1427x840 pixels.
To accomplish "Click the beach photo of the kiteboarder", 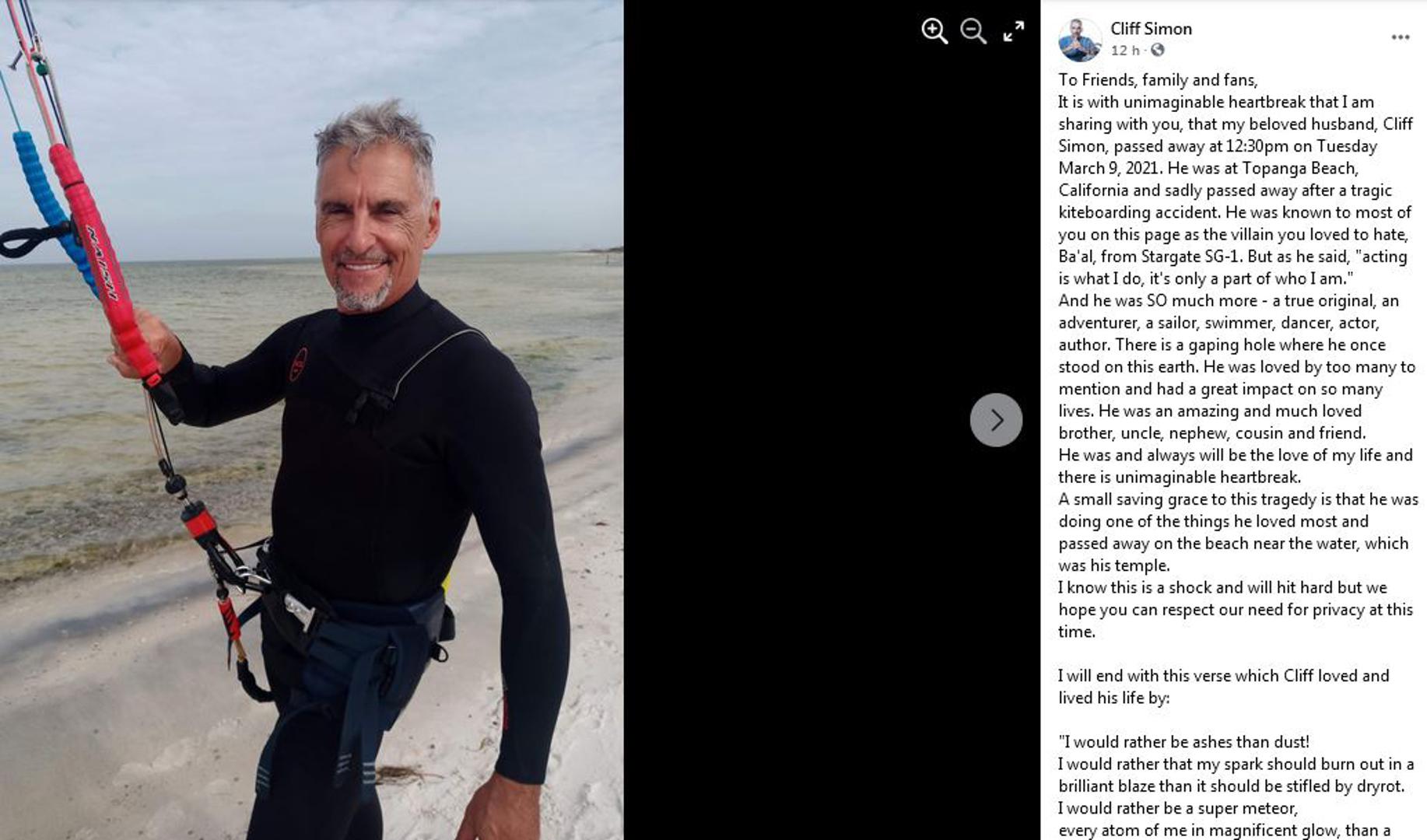I will pos(311,420).
